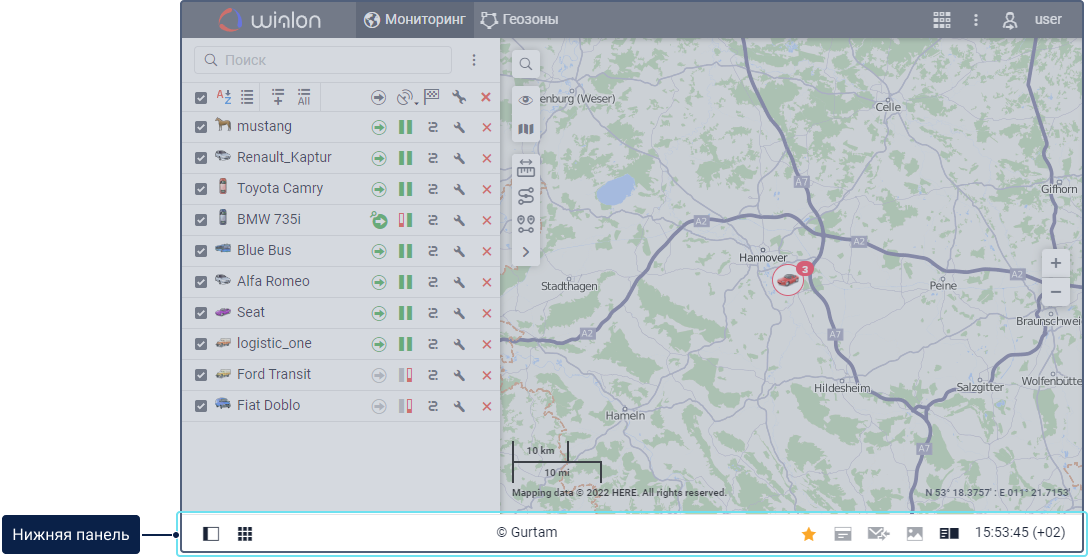Uncheck the Alfa Romeo checkbox
This screenshot has height=557, width=1088.
(x=201, y=282)
